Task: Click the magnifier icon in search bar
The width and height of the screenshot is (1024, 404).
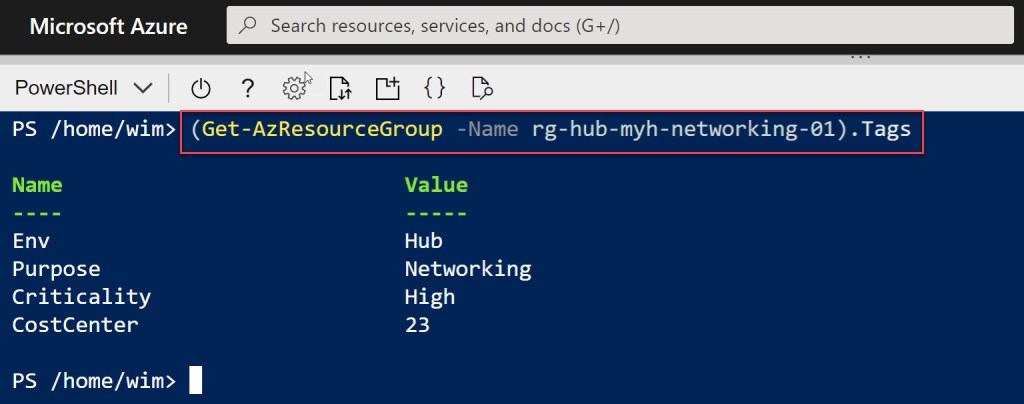Action: (250, 26)
